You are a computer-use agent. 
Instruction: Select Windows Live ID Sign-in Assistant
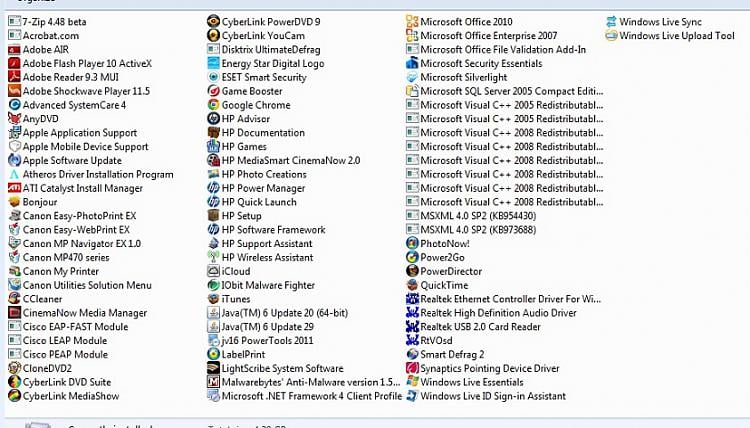[x=486, y=396]
